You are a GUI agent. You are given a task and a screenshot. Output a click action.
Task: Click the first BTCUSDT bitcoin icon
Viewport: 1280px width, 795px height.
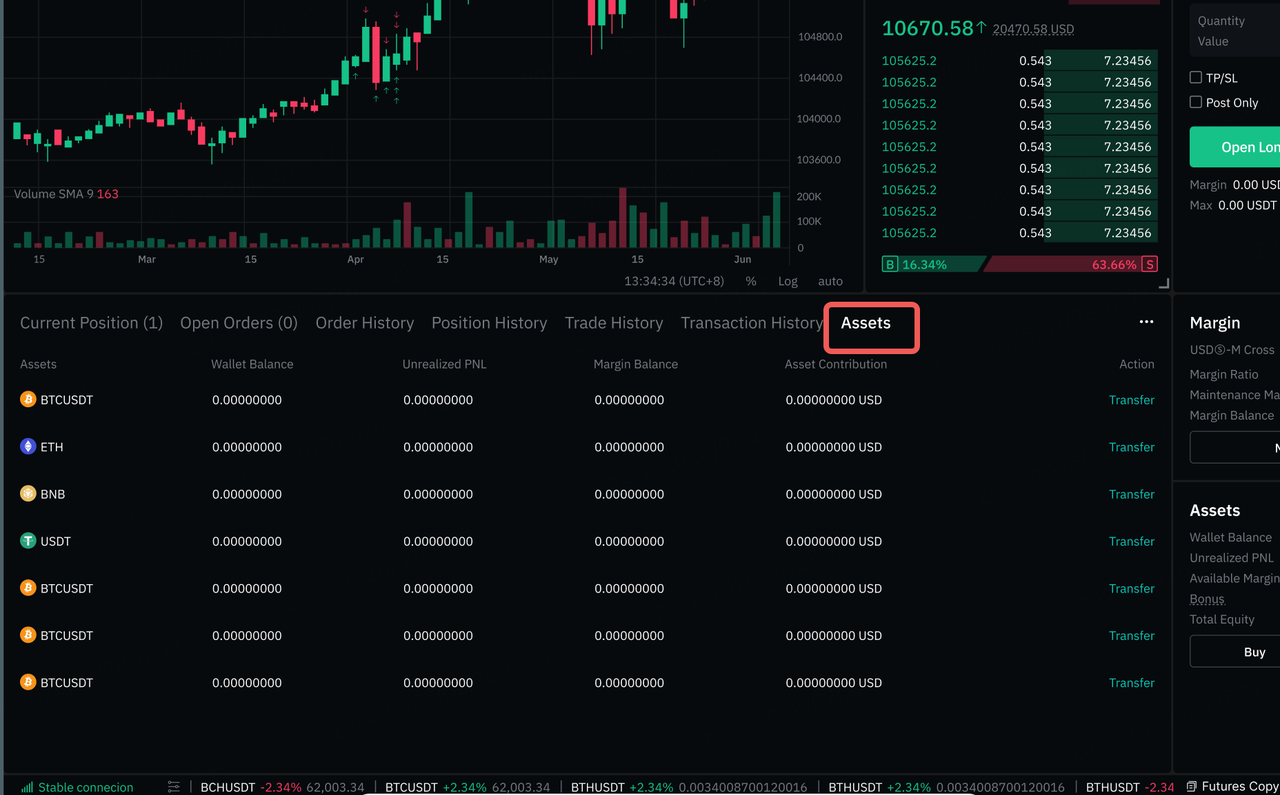point(28,400)
